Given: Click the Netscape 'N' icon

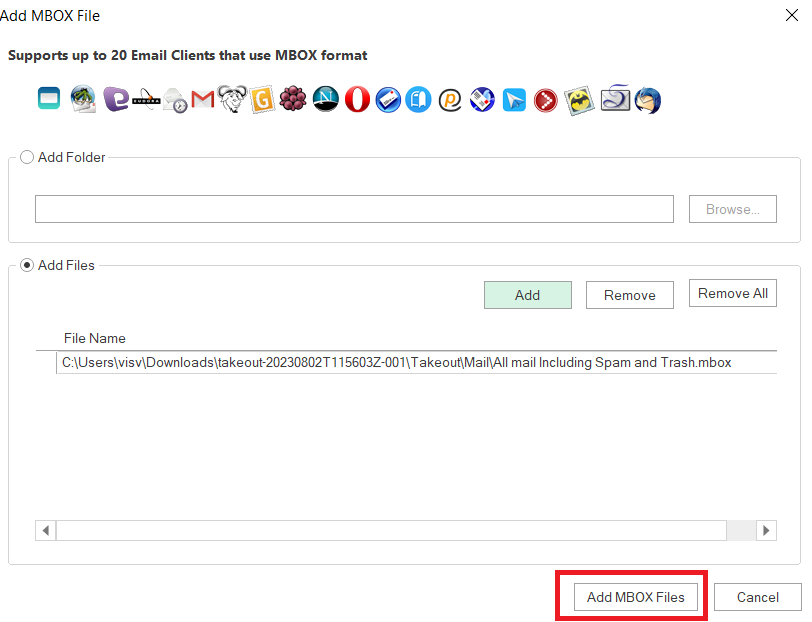Looking at the screenshot, I should pos(326,99).
